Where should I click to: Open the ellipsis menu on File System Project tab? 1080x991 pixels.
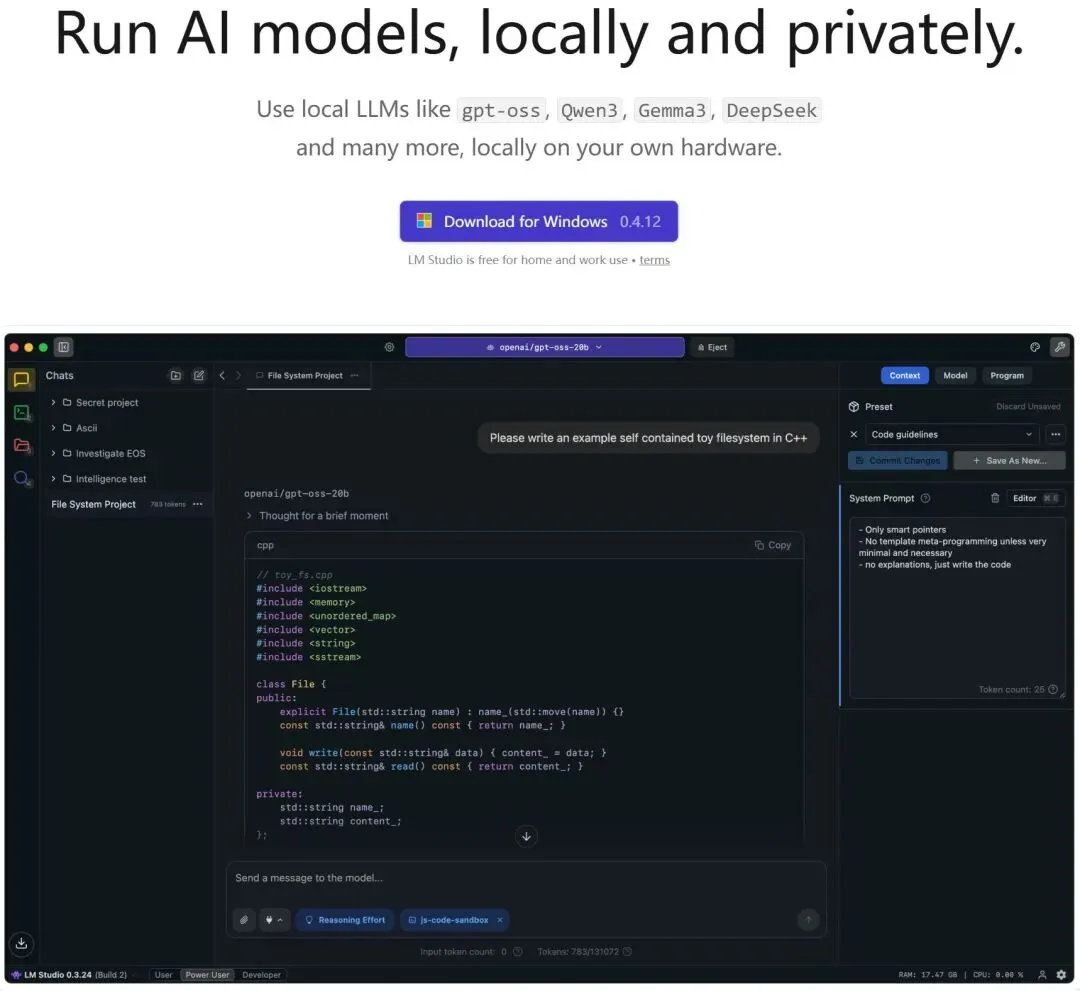pos(355,375)
